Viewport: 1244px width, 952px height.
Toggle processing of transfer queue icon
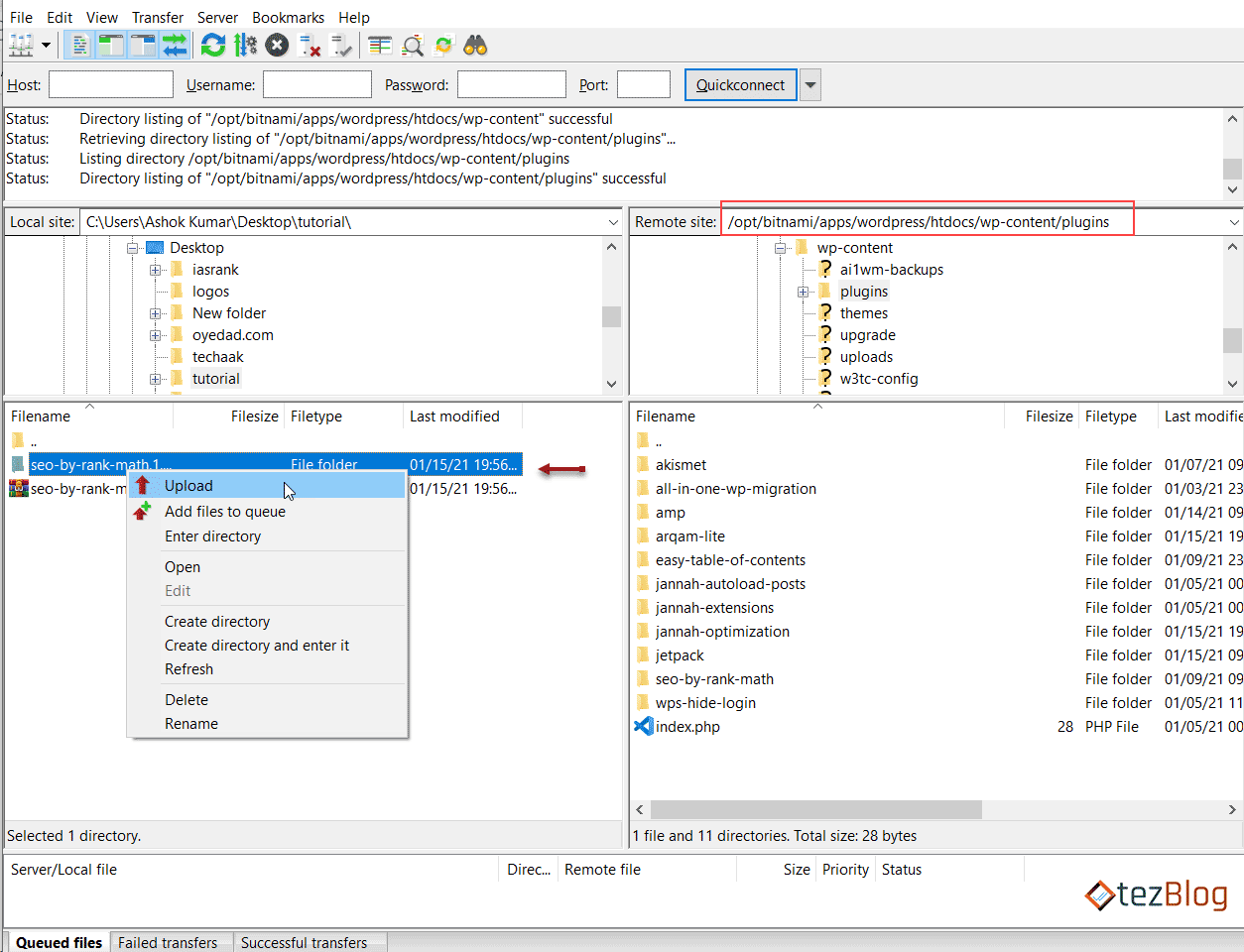pos(245,45)
